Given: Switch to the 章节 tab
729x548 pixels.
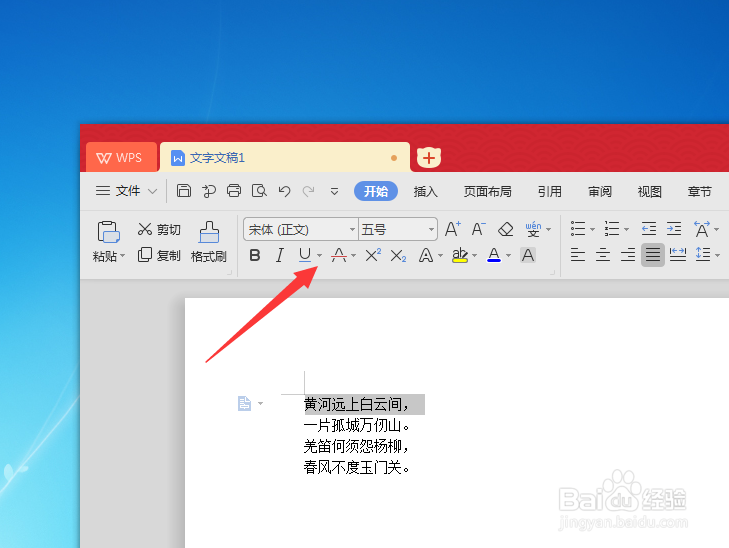Looking at the screenshot, I should point(699,191).
